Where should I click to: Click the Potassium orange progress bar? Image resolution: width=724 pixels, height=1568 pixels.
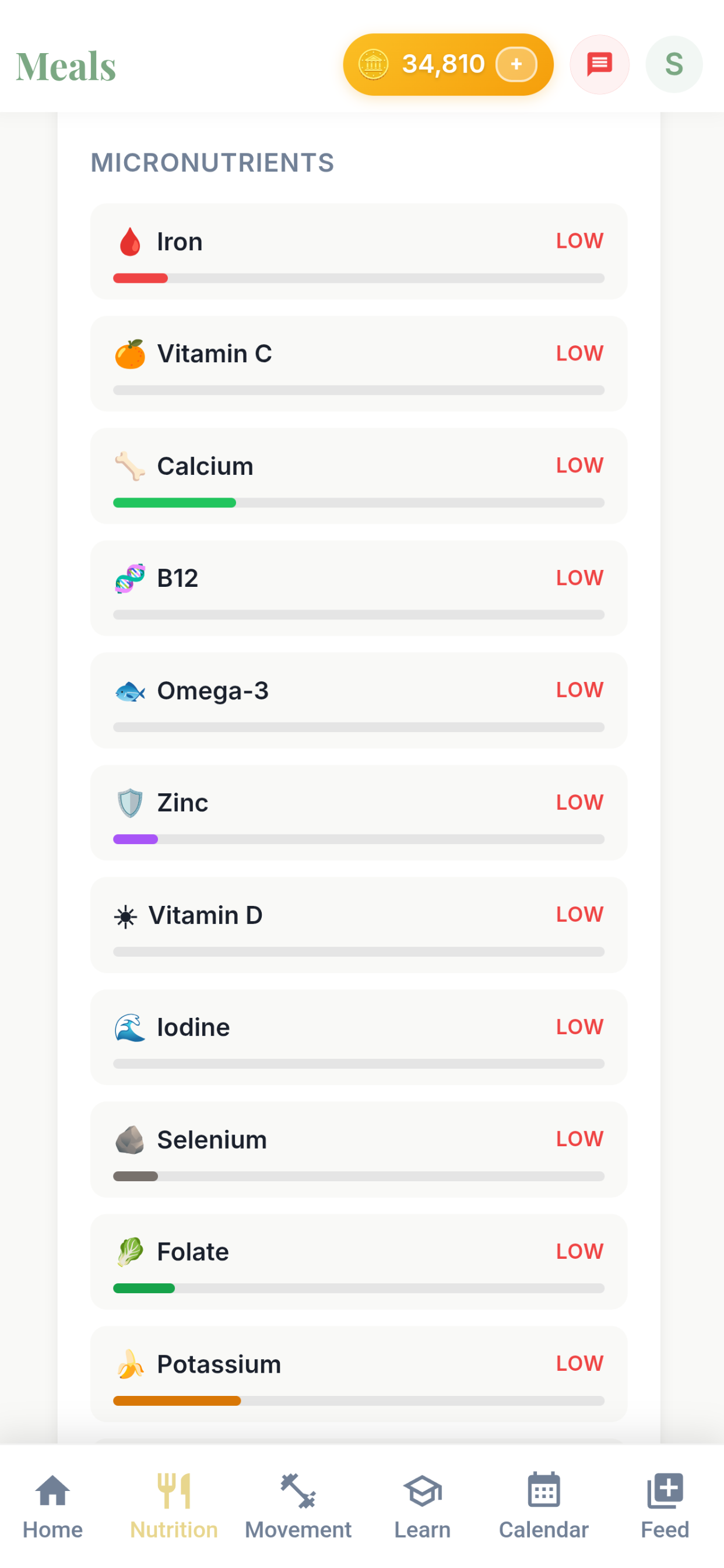177,1401
